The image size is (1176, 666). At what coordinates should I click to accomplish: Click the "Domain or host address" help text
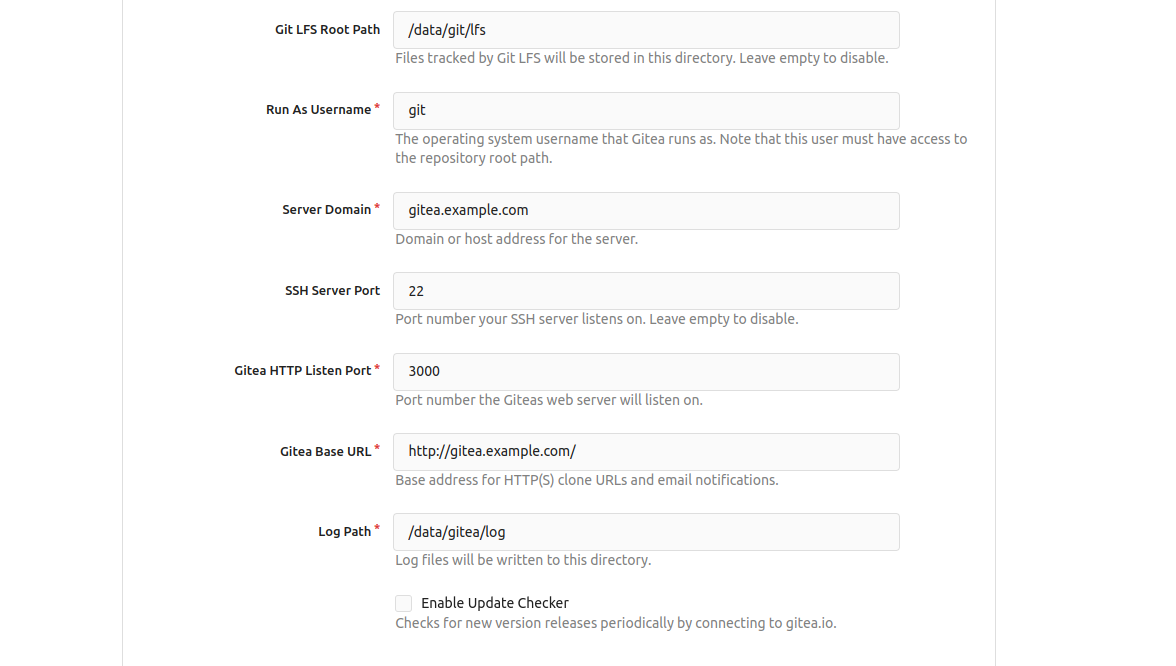pyautogui.click(x=516, y=239)
